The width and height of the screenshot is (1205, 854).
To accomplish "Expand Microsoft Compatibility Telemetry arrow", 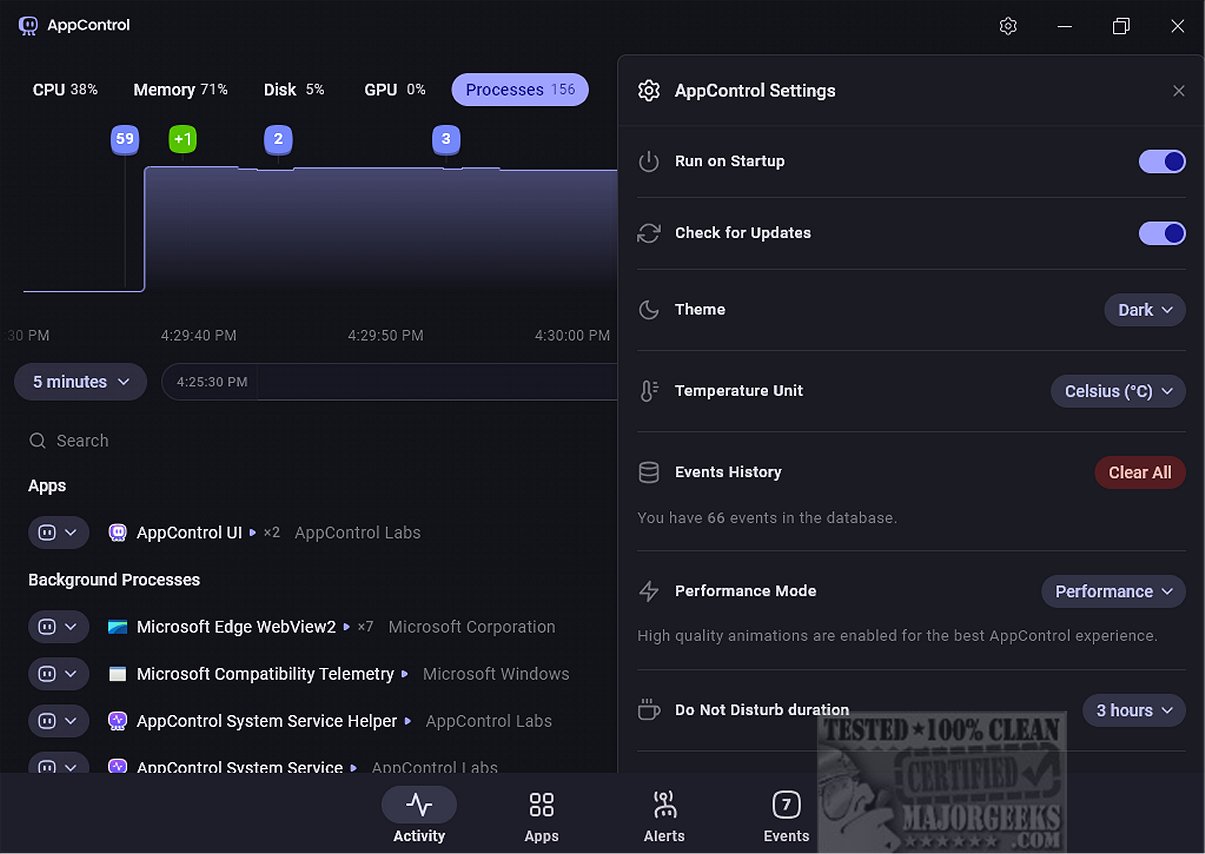I will (405, 674).
